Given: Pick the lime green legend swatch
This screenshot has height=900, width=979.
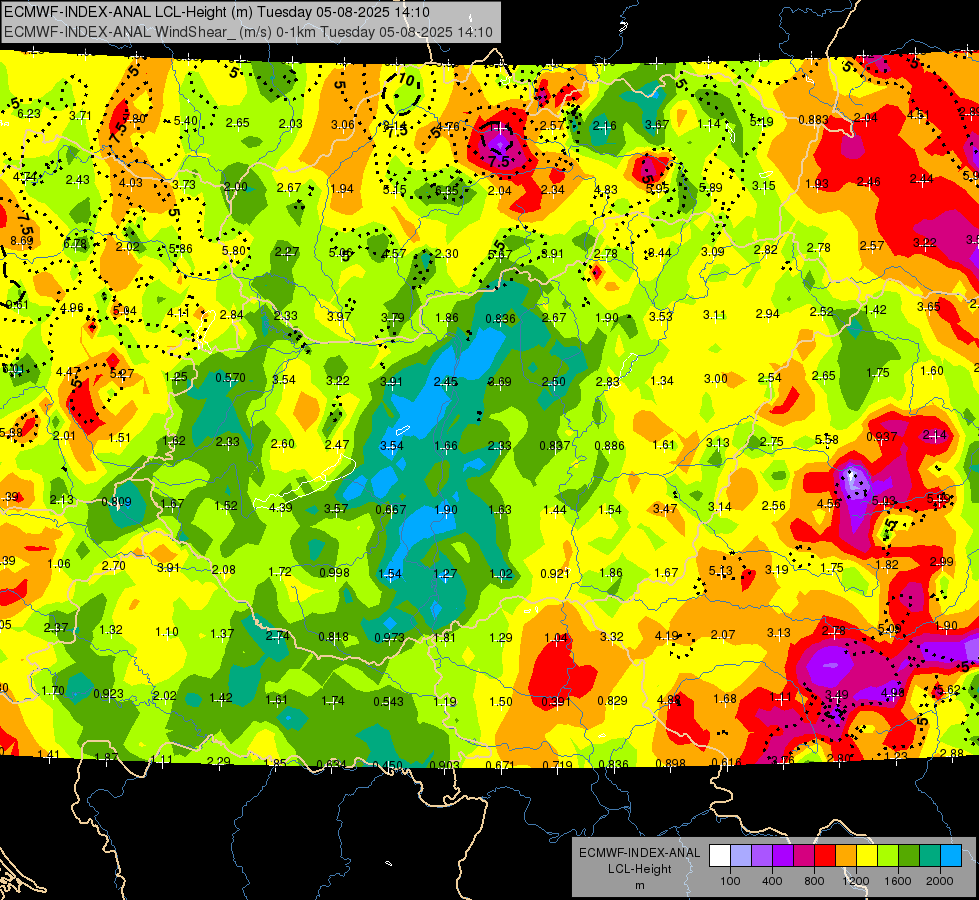Looking at the screenshot, I should [888, 855].
